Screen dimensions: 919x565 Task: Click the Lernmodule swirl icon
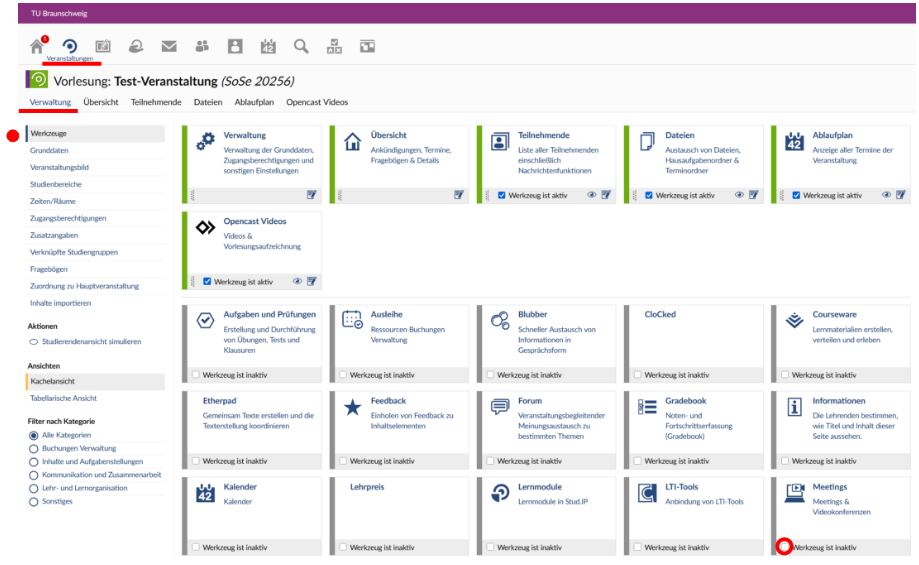pyautogui.click(x=500, y=493)
